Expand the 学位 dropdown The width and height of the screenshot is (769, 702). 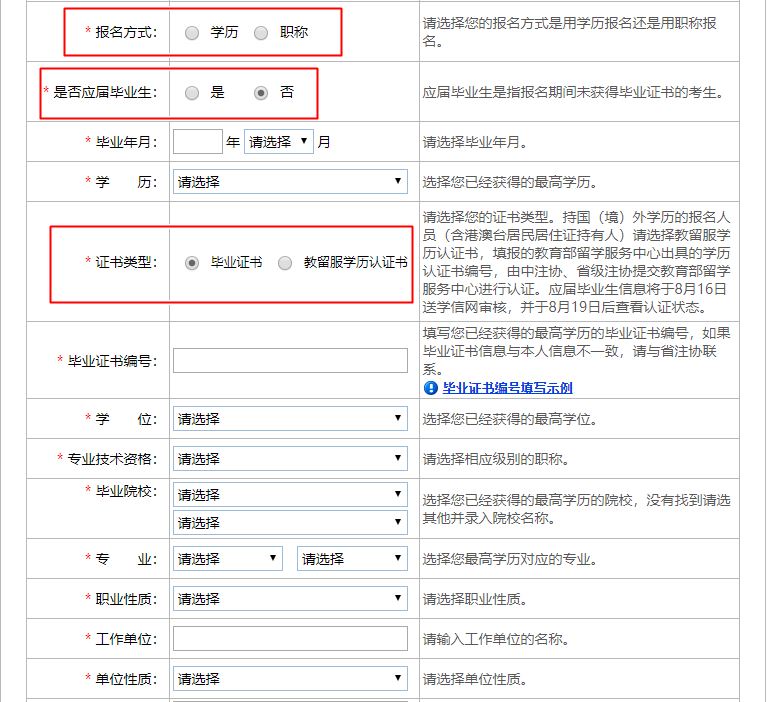tap(290, 419)
